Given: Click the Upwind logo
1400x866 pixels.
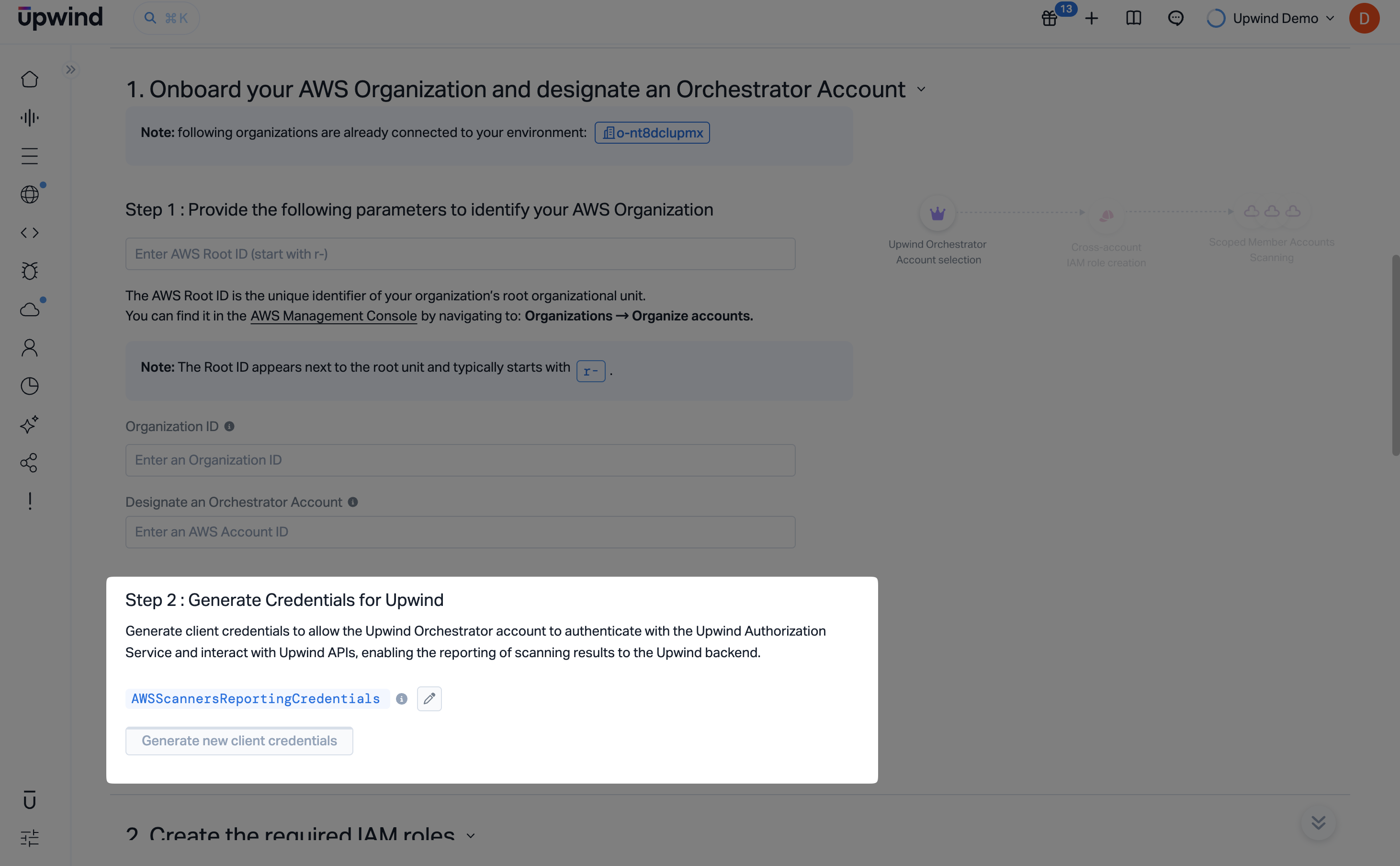Looking at the screenshot, I should pos(60,18).
